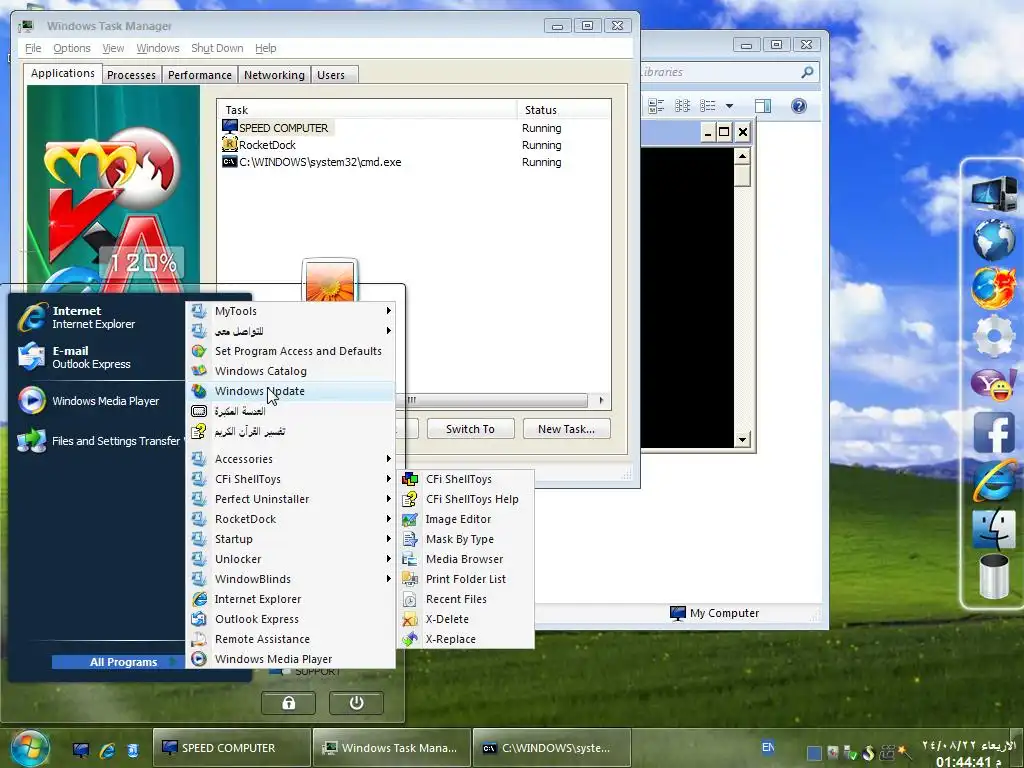Expand the WindowBlinds submenu

click(291, 579)
